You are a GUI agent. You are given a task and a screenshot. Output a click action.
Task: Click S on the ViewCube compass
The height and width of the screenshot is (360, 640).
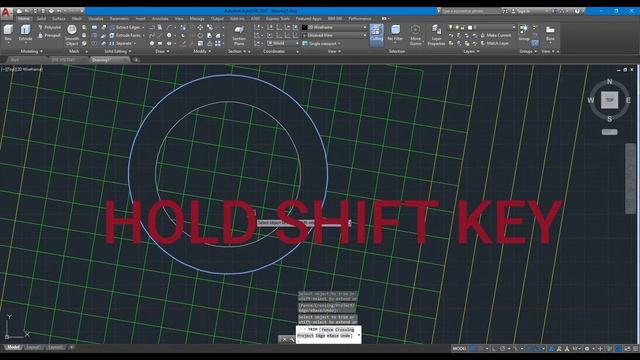click(609, 119)
